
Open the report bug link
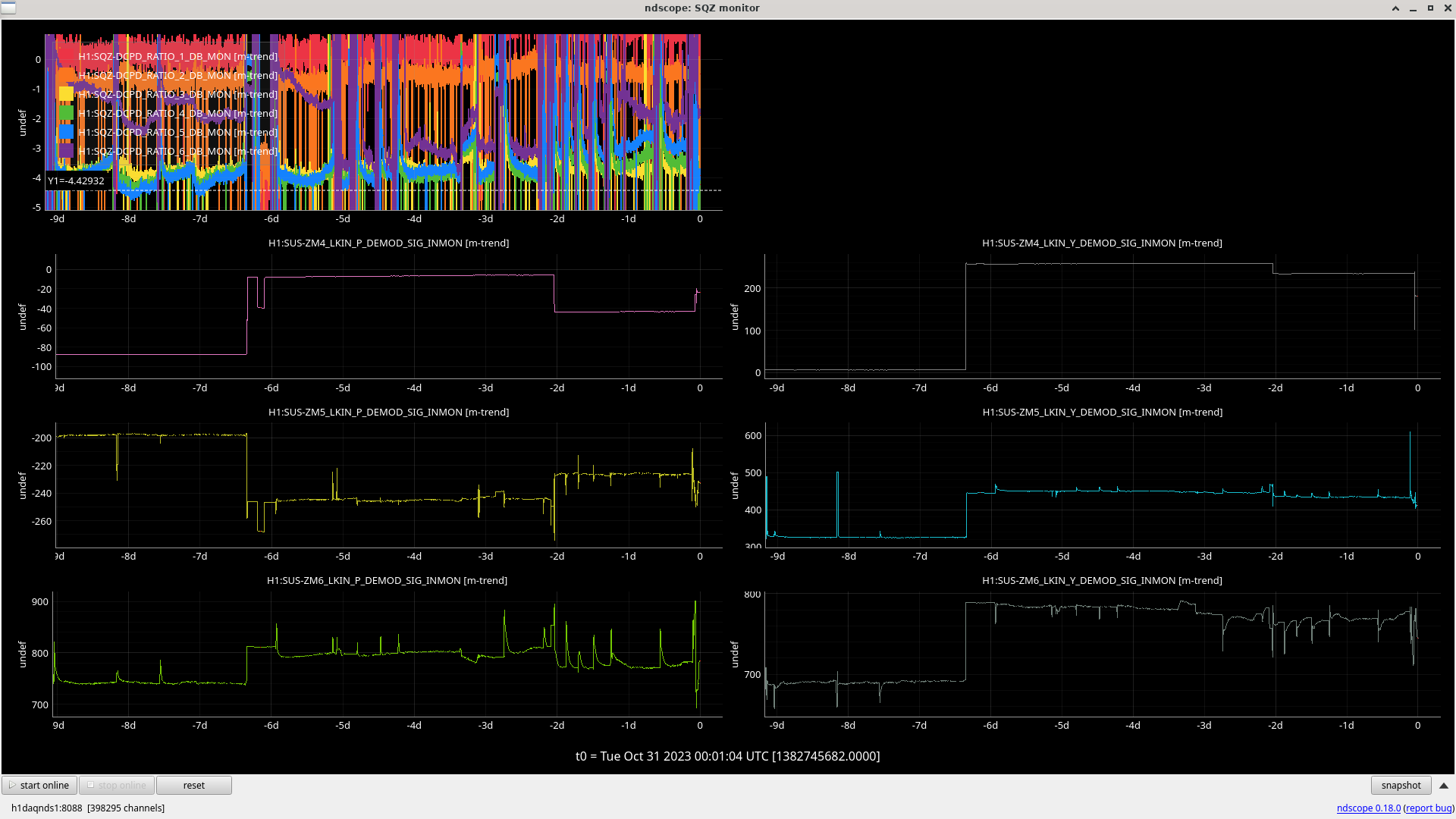(x=1429, y=808)
